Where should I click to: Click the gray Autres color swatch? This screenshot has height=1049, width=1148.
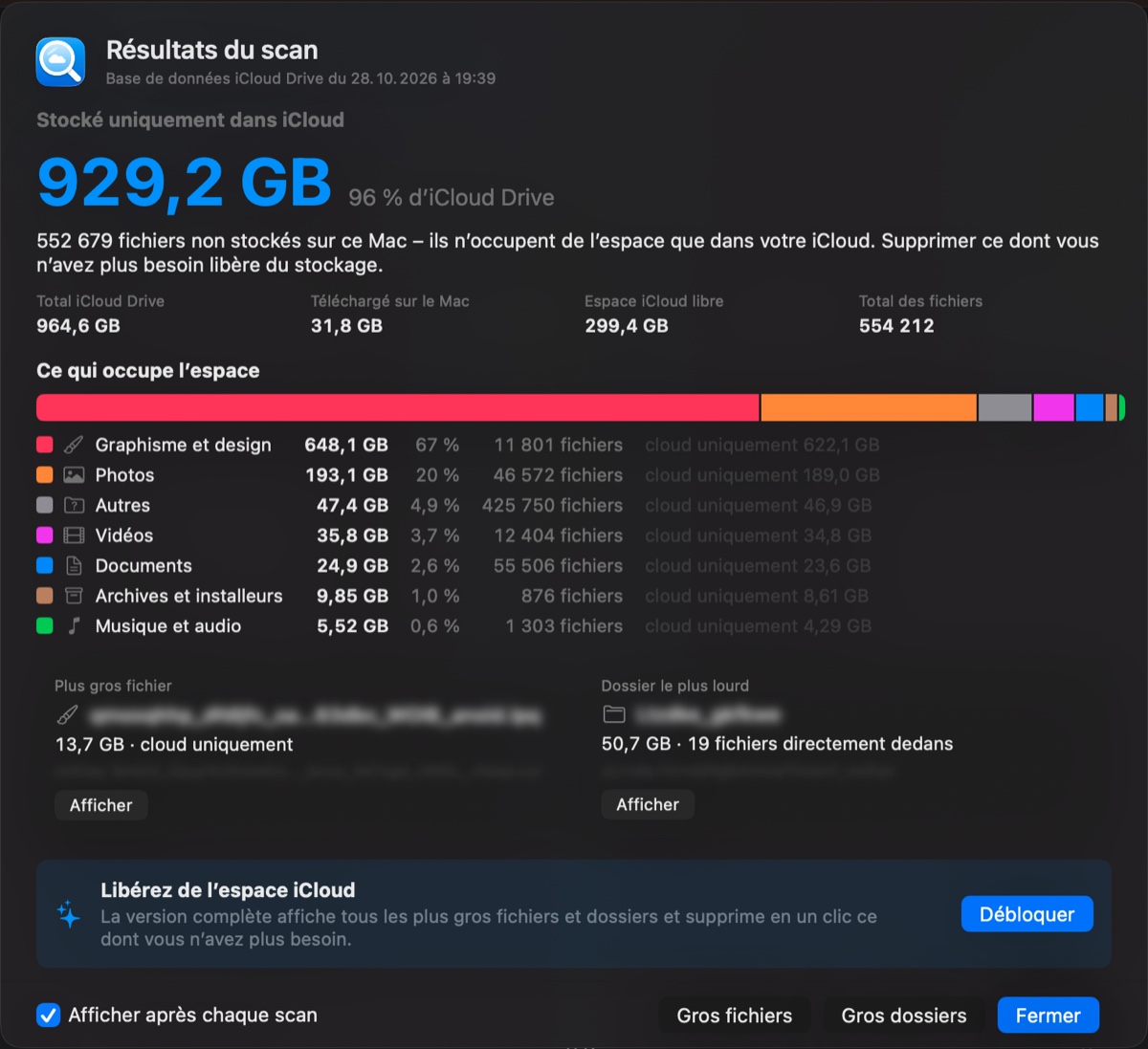45,505
